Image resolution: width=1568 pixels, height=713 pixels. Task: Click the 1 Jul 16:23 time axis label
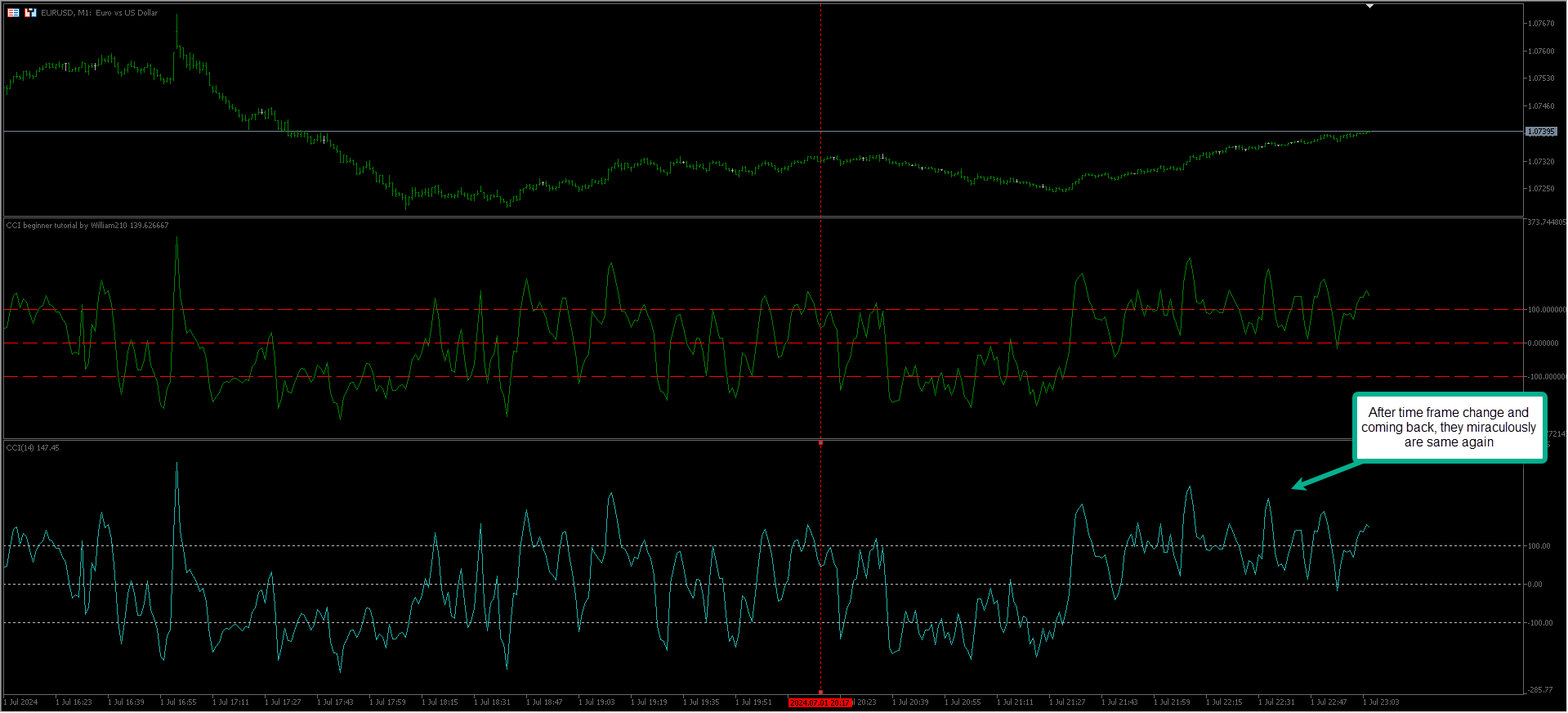(74, 702)
